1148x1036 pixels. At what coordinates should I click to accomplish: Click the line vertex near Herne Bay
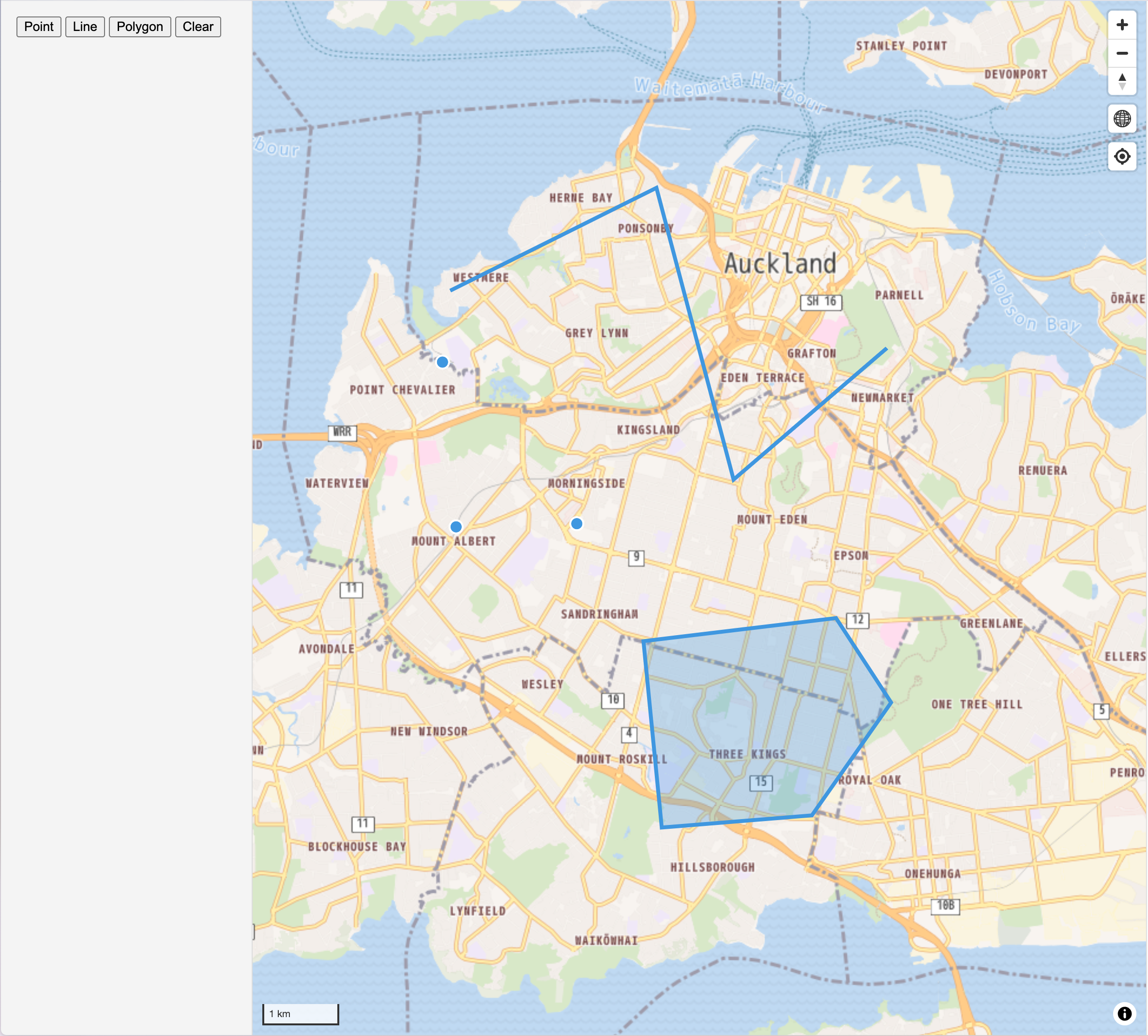(657, 188)
